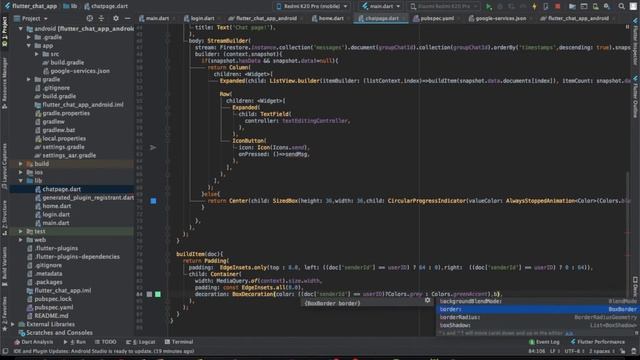640x360 pixels.
Task: Expand the test folder
Action: (21, 231)
